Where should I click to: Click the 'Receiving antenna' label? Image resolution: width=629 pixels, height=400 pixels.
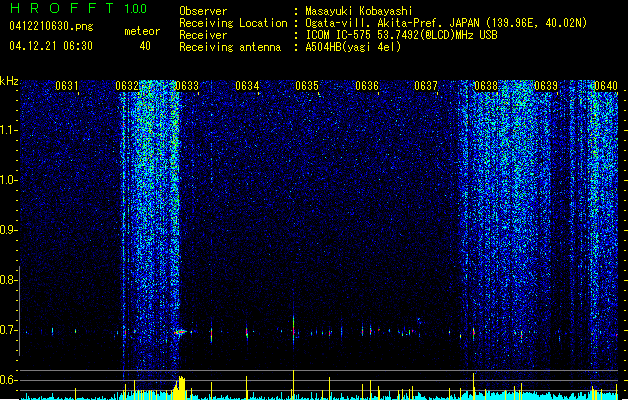pyautogui.click(x=230, y=47)
